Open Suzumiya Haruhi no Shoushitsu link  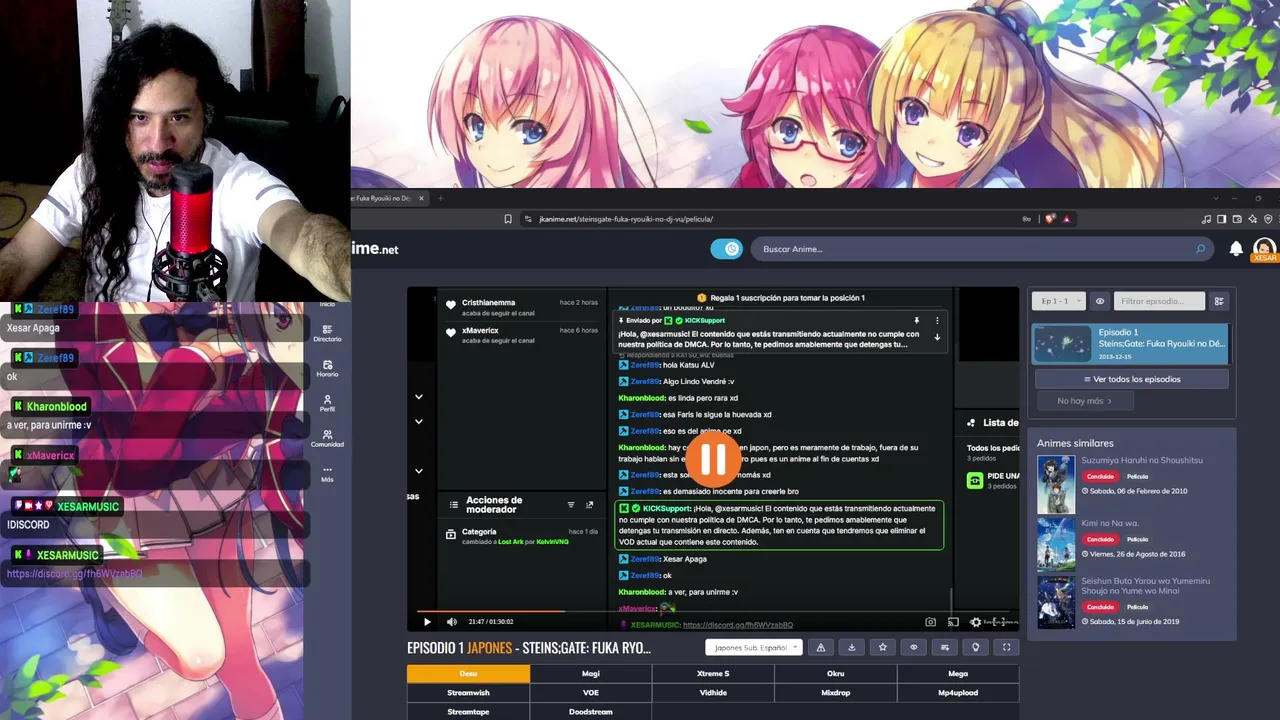click(1141, 460)
